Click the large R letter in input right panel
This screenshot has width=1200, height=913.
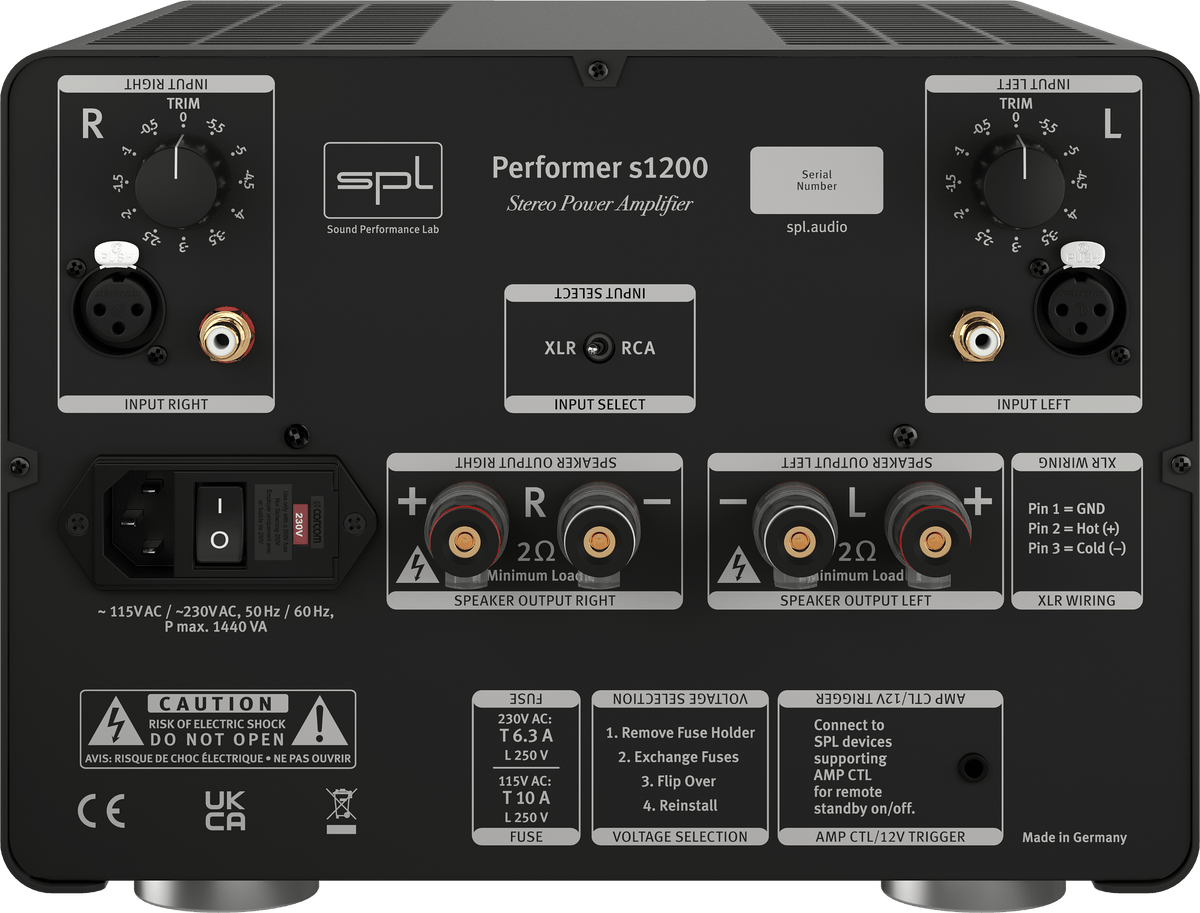pos(92,124)
